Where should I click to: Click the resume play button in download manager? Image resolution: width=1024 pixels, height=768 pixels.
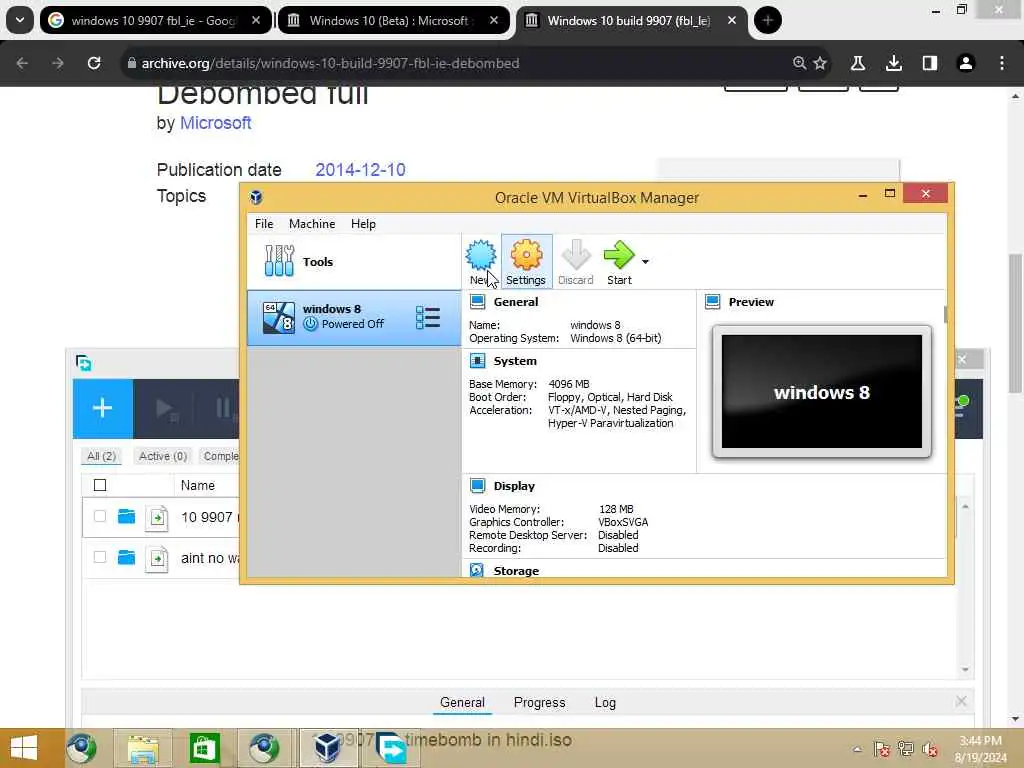point(167,409)
